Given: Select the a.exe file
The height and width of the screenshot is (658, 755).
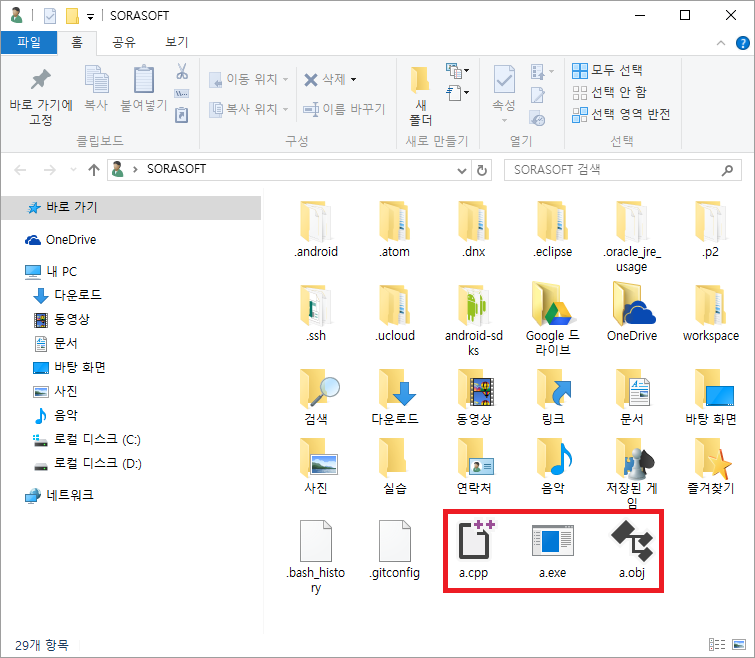Looking at the screenshot, I should point(553,550).
